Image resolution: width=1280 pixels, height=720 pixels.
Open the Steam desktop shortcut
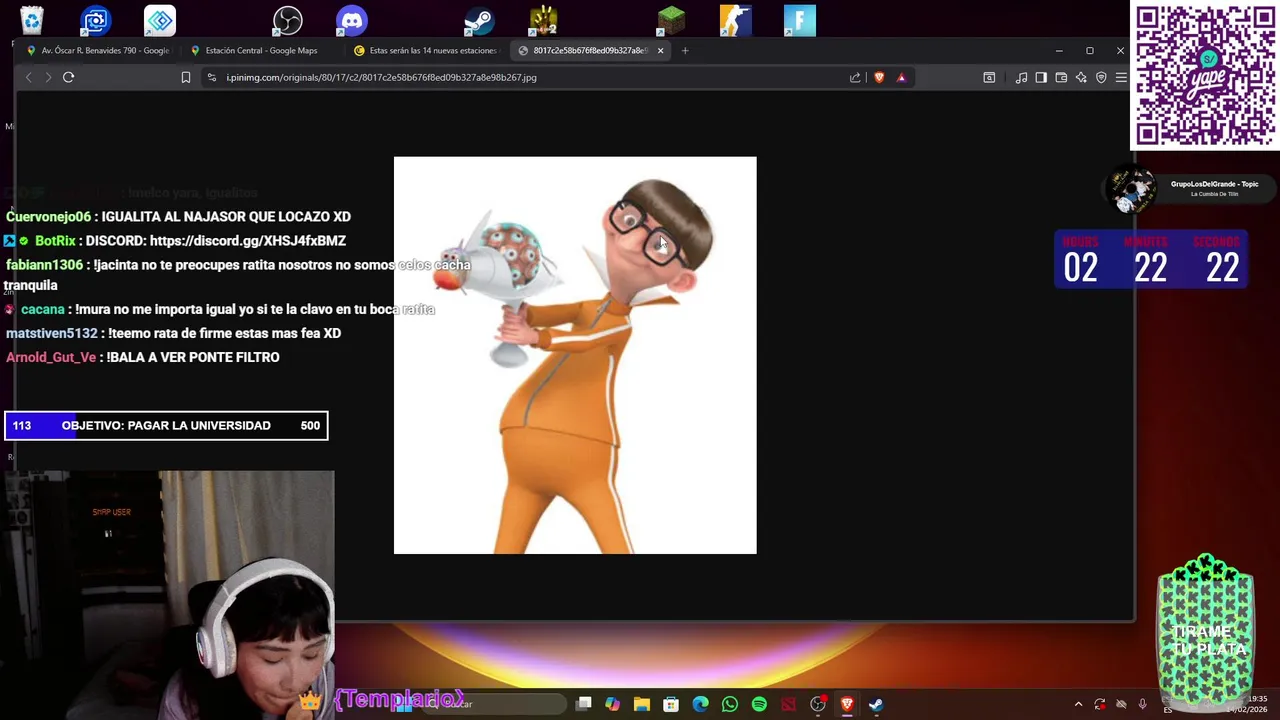click(479, 20)
